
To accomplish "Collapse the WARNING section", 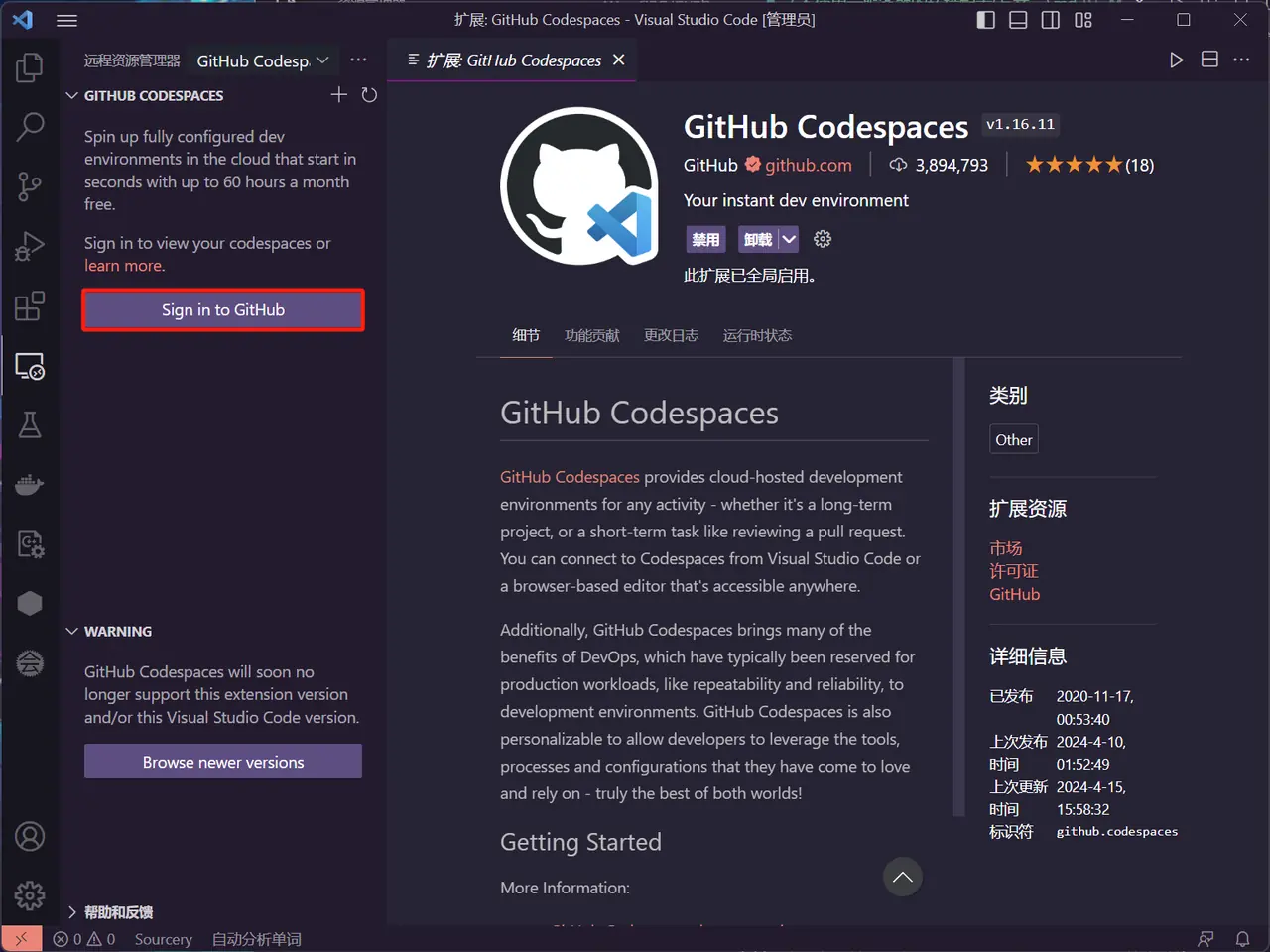I will pyautogui.click(x=72, y=632).
